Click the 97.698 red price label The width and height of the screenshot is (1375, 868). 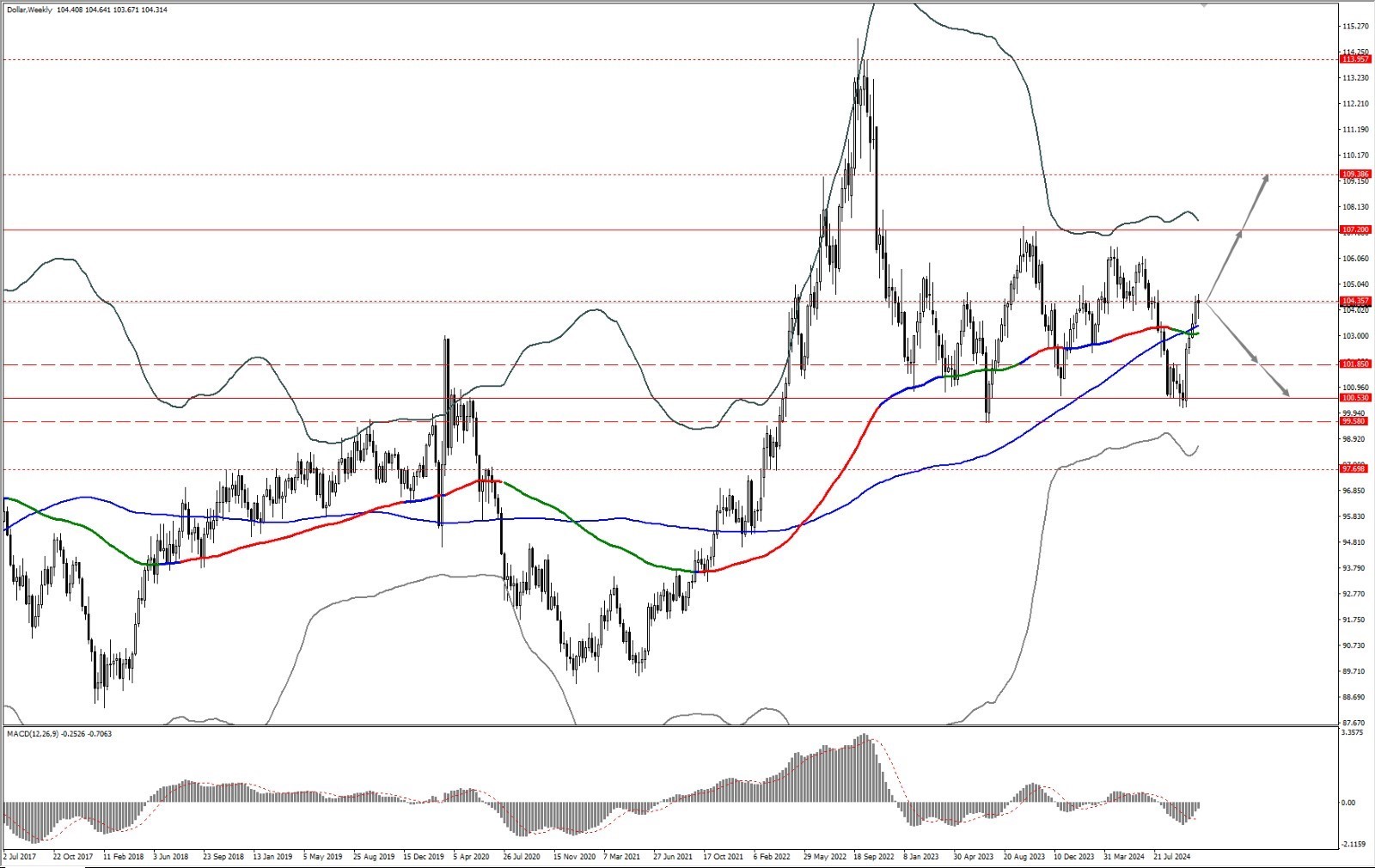[1354, 468]
